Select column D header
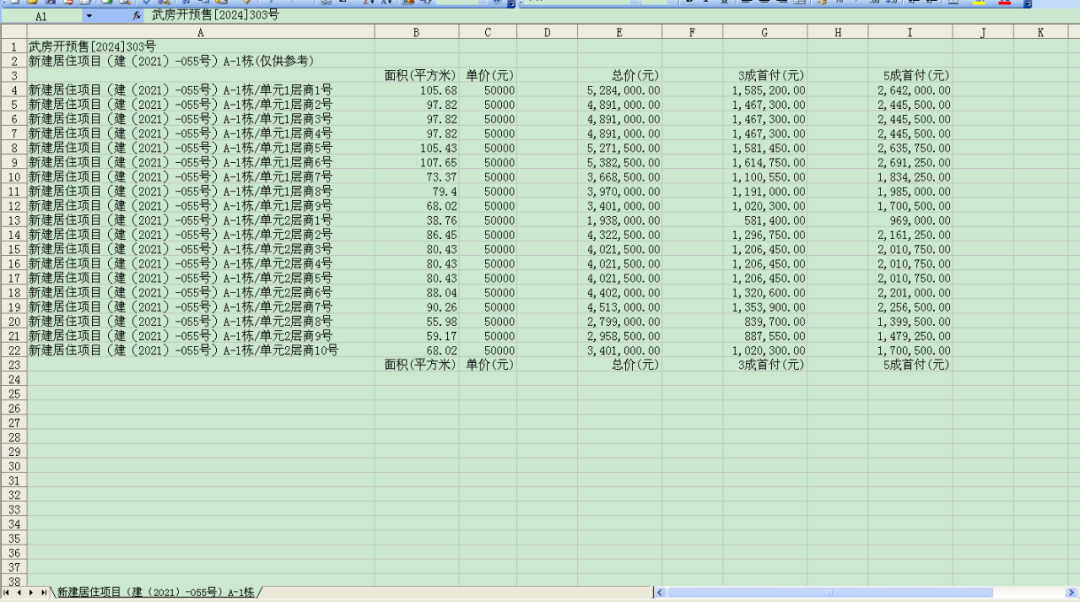The width and height of the screenshot is (1080, 602). pyautogui.click(x=547, y=32)
